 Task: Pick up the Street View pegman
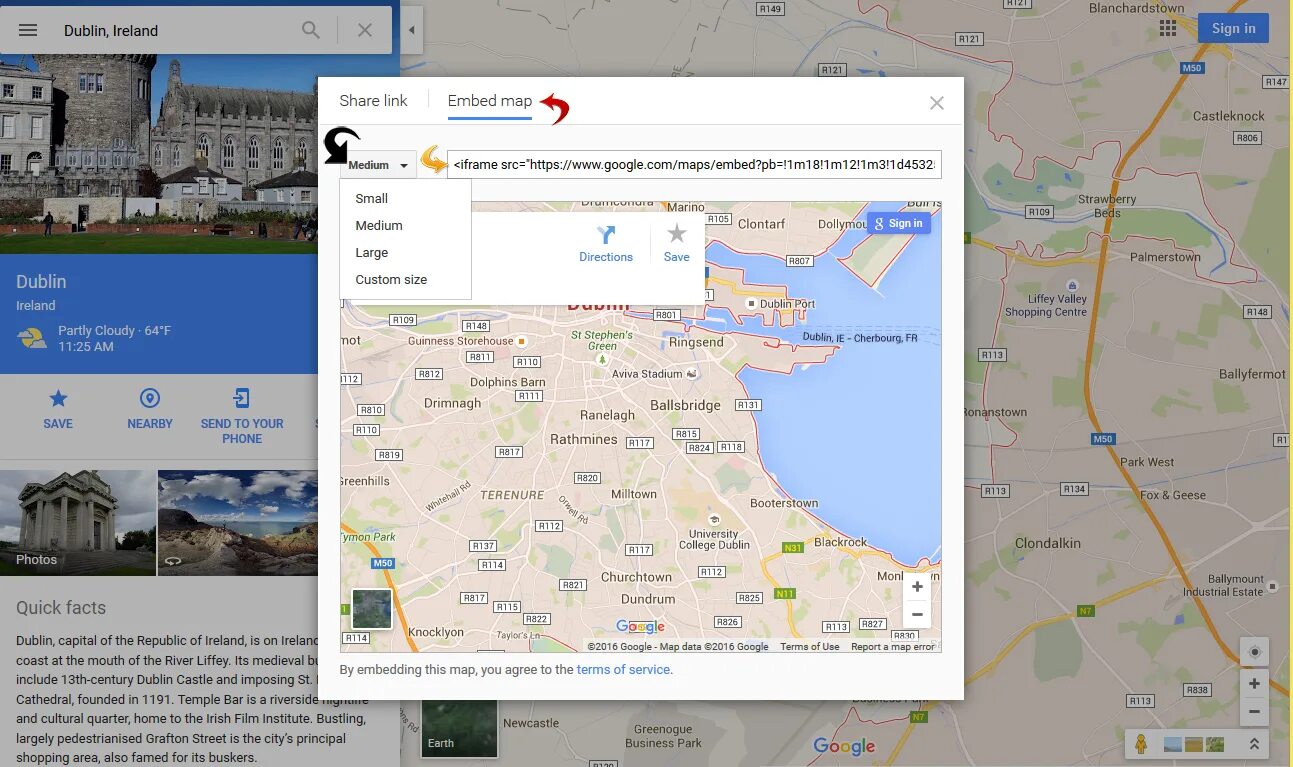pos(1139,744)
